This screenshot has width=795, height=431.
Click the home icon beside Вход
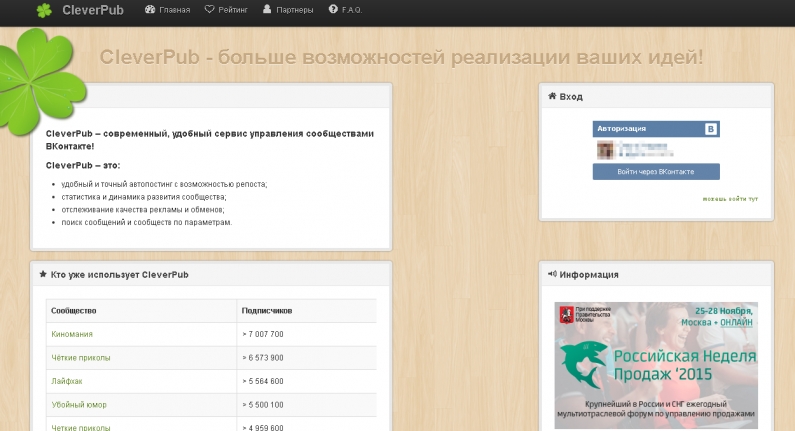coord(552,96)
